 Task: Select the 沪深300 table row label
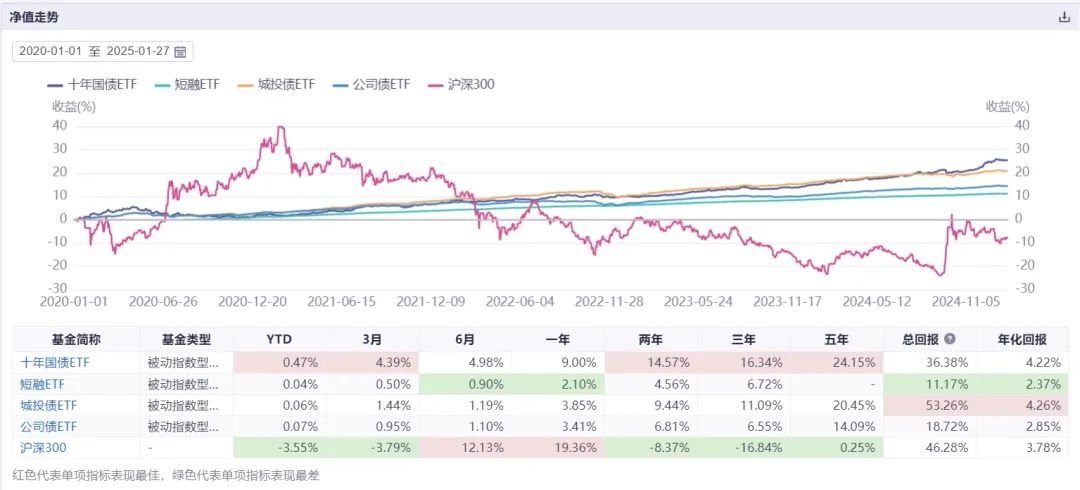click(x=42, y=449)
